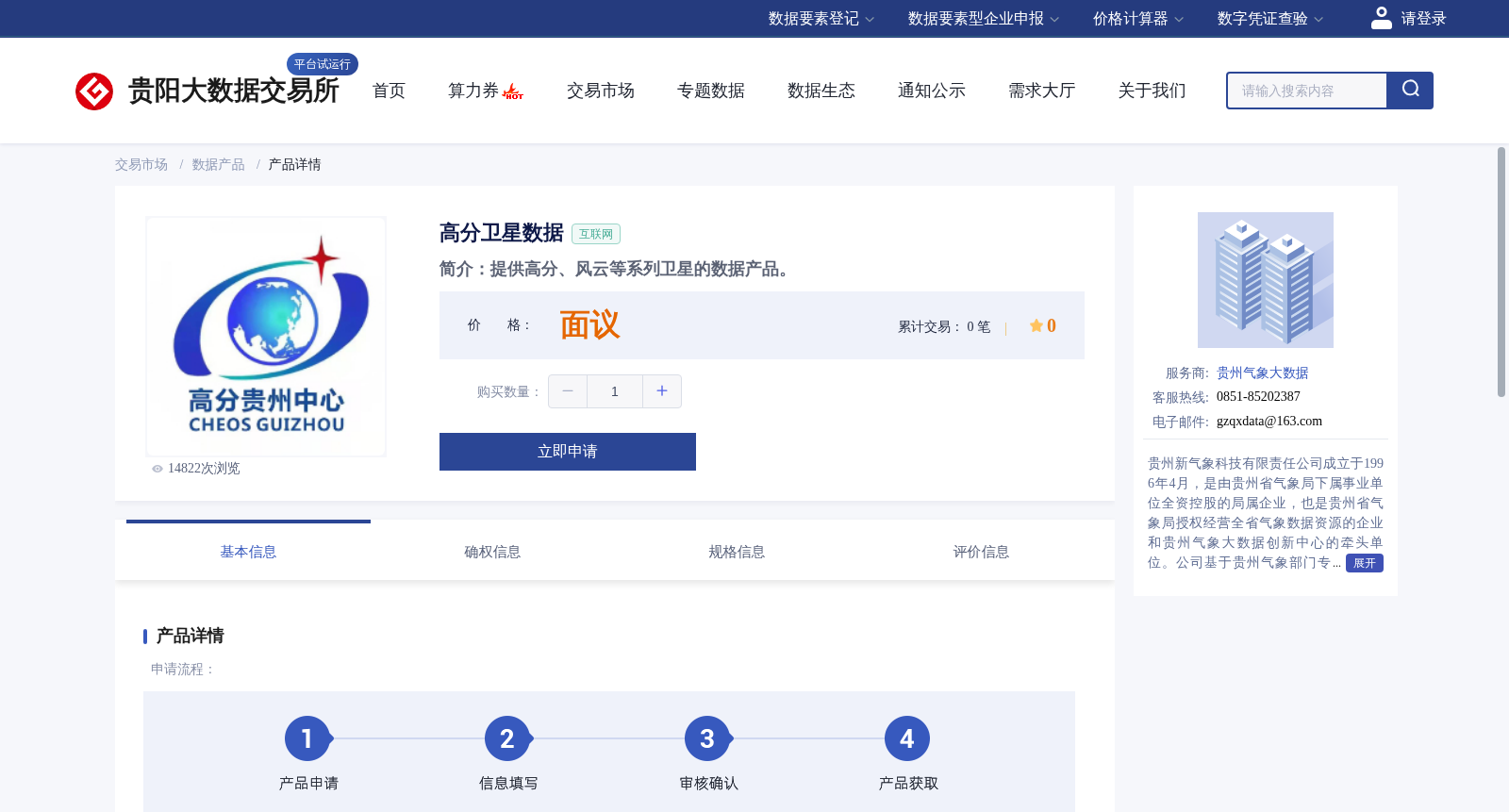Click the minus quantity button
This screenshot has height=812, width=1509.
568,391
